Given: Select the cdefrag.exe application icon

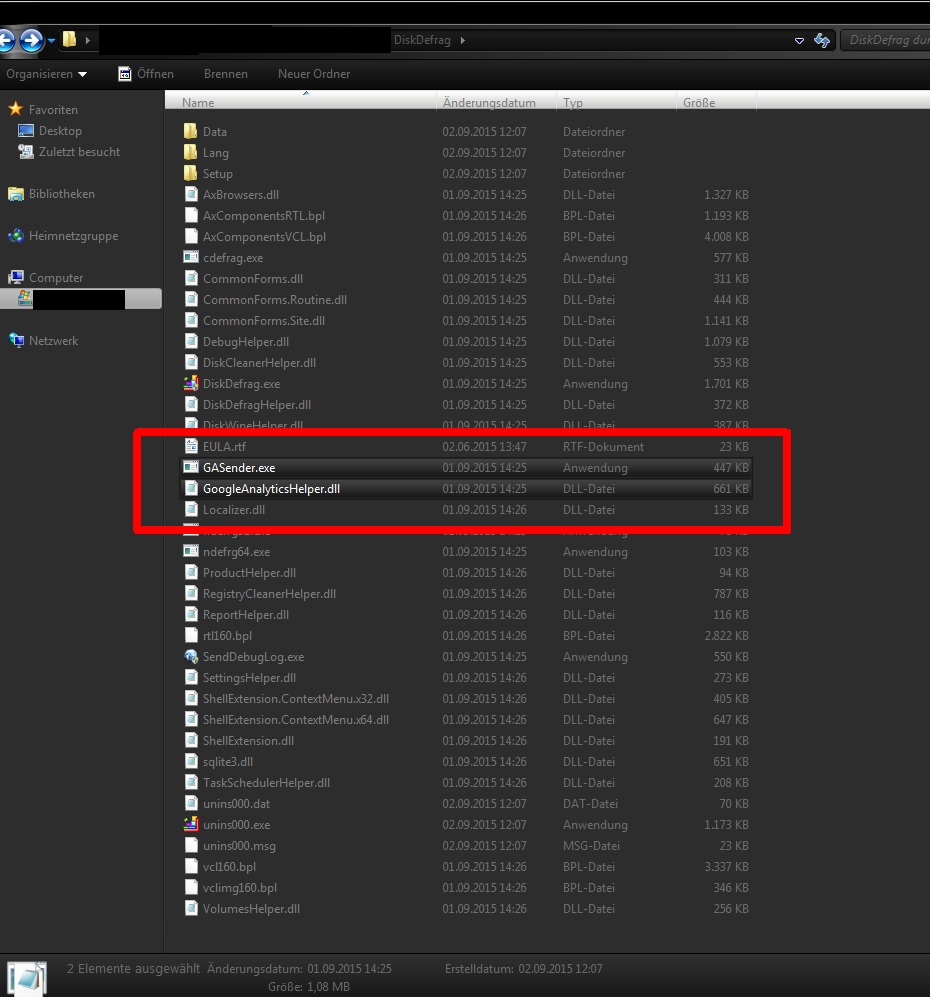Looking at the screenshot, I should [191, 257].
